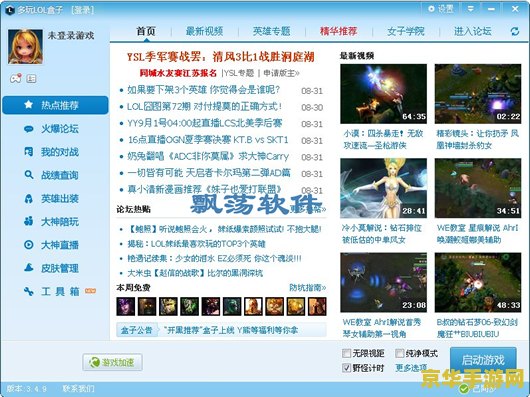Click the seventh free champion icon
The height and width of the screenshot is (397, 530).
253,306
